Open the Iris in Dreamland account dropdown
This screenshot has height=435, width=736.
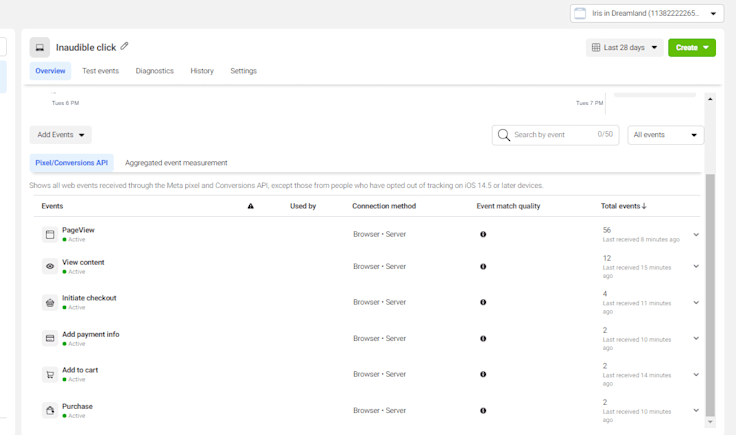647,13
